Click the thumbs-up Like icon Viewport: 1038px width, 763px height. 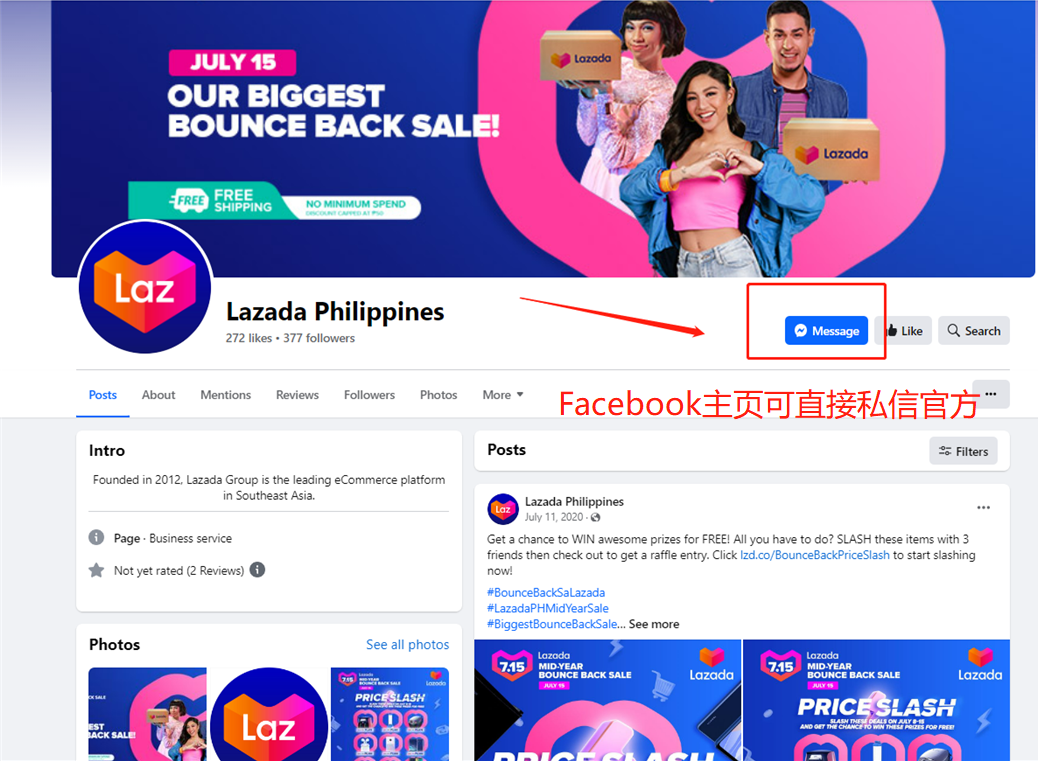tap(892, 331)
